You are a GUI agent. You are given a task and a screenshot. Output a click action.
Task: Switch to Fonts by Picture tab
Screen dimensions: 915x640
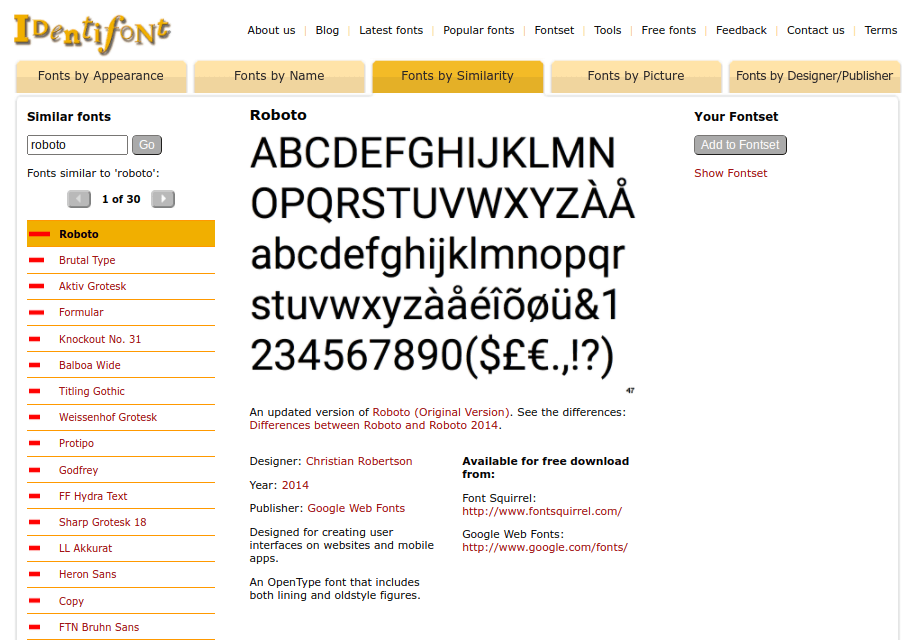click(x=636, y=76)
